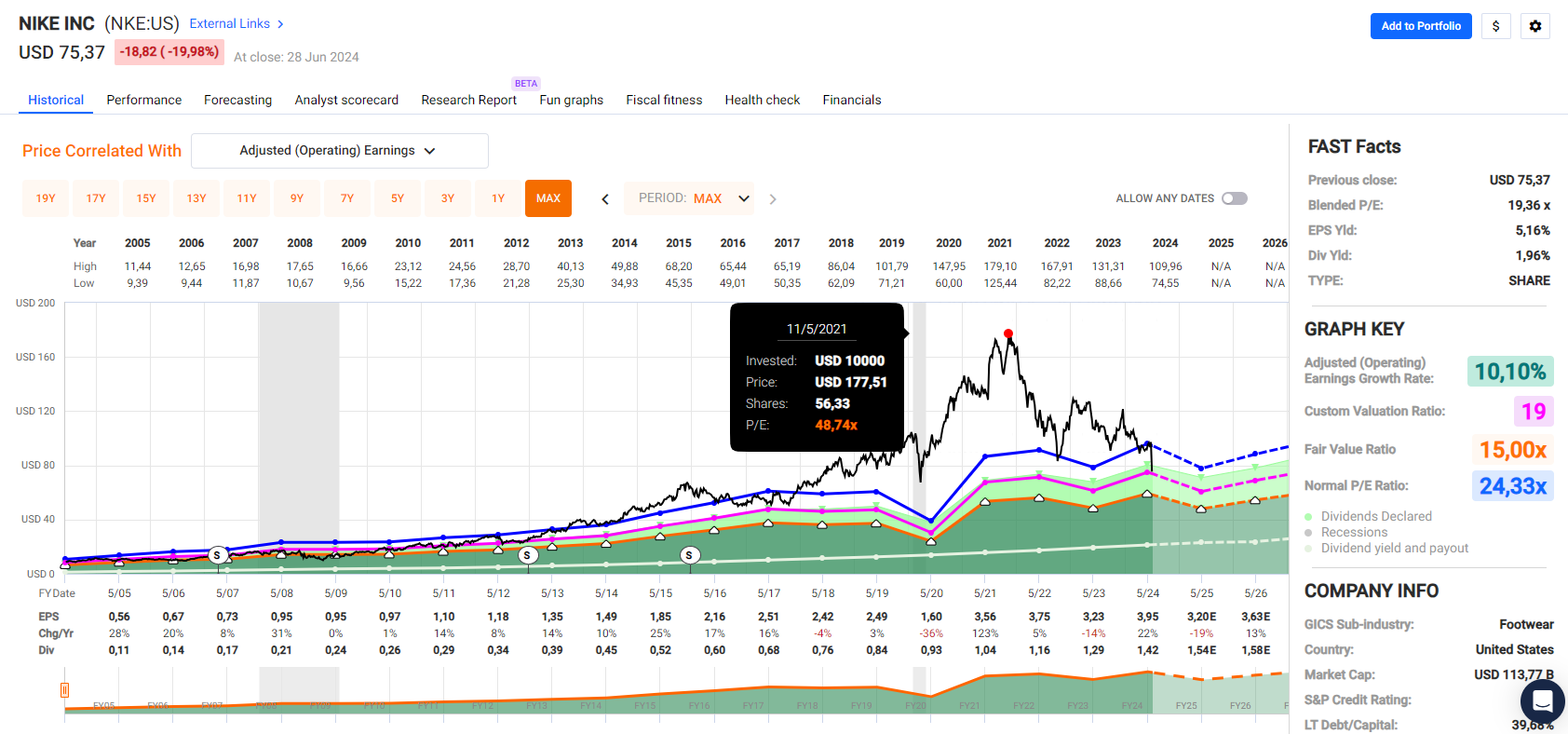
Task: Toggle the Allow Any Dates switch
Action: coord(1235,198)
